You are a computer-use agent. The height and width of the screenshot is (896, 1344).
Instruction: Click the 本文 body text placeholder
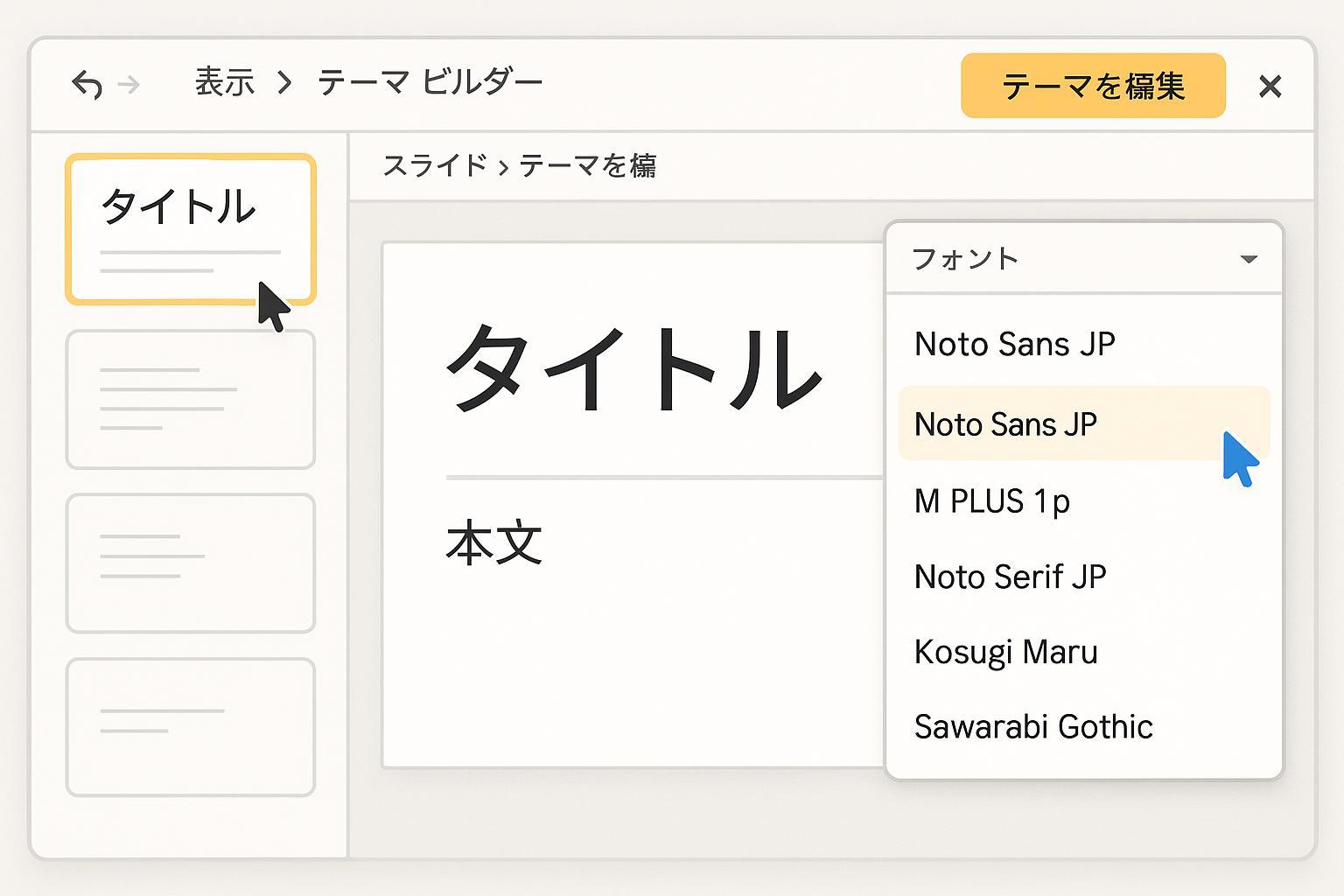coord(494,542)
